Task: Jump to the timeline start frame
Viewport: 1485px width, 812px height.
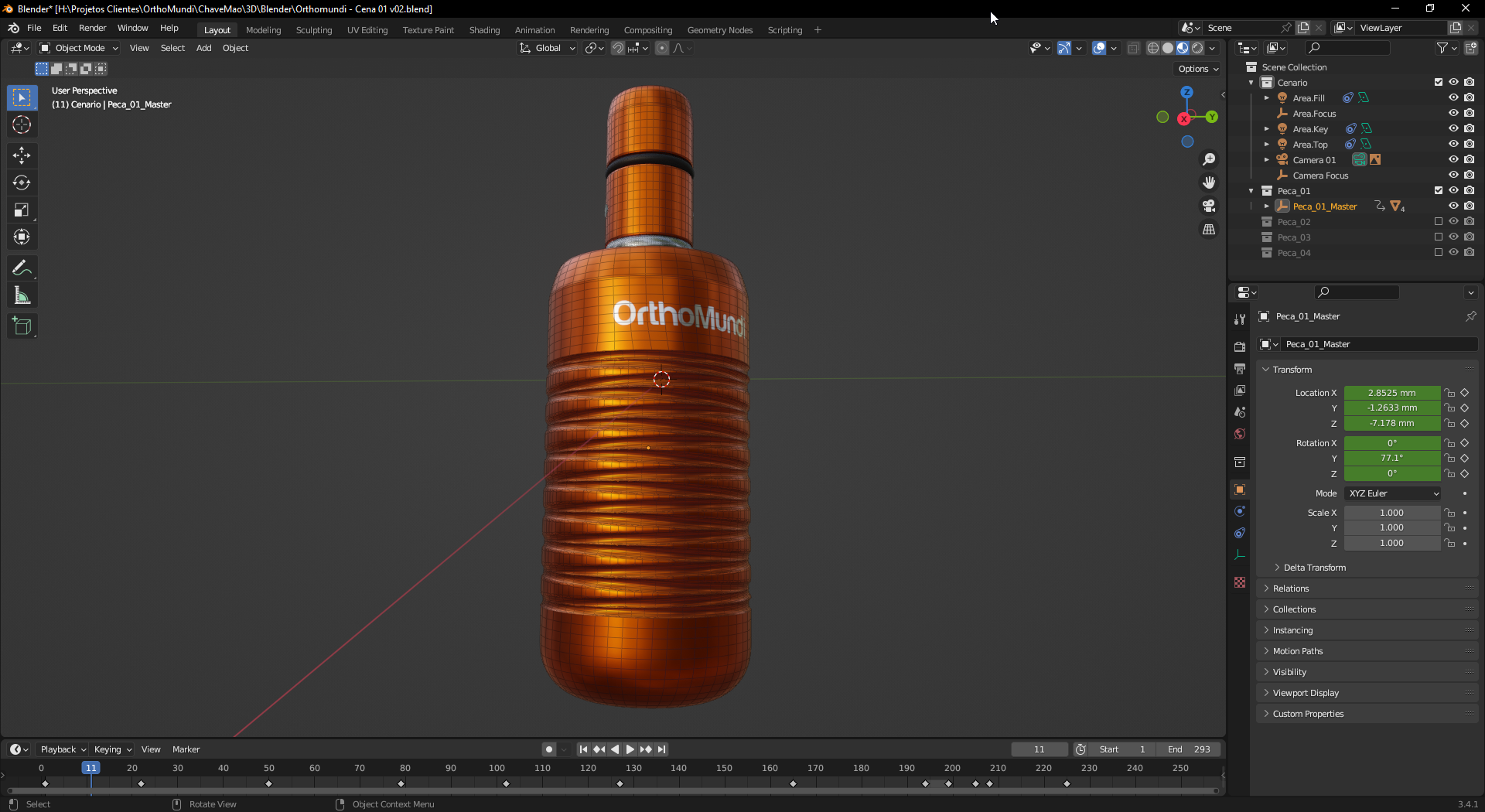Action: pyautogui.click(x=583, y=749)
